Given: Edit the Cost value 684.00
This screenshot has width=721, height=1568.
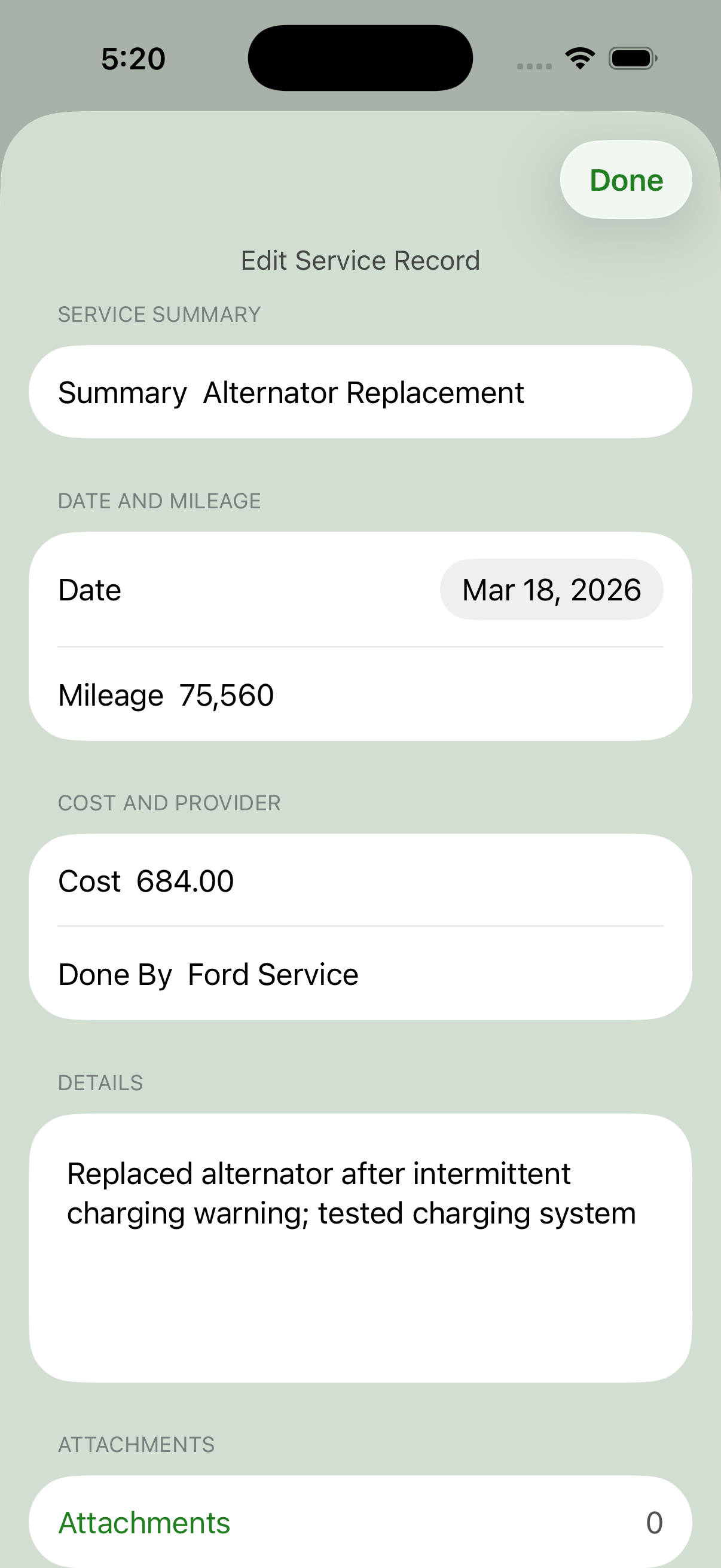Looking at the screenshot, I should [185, 881].
